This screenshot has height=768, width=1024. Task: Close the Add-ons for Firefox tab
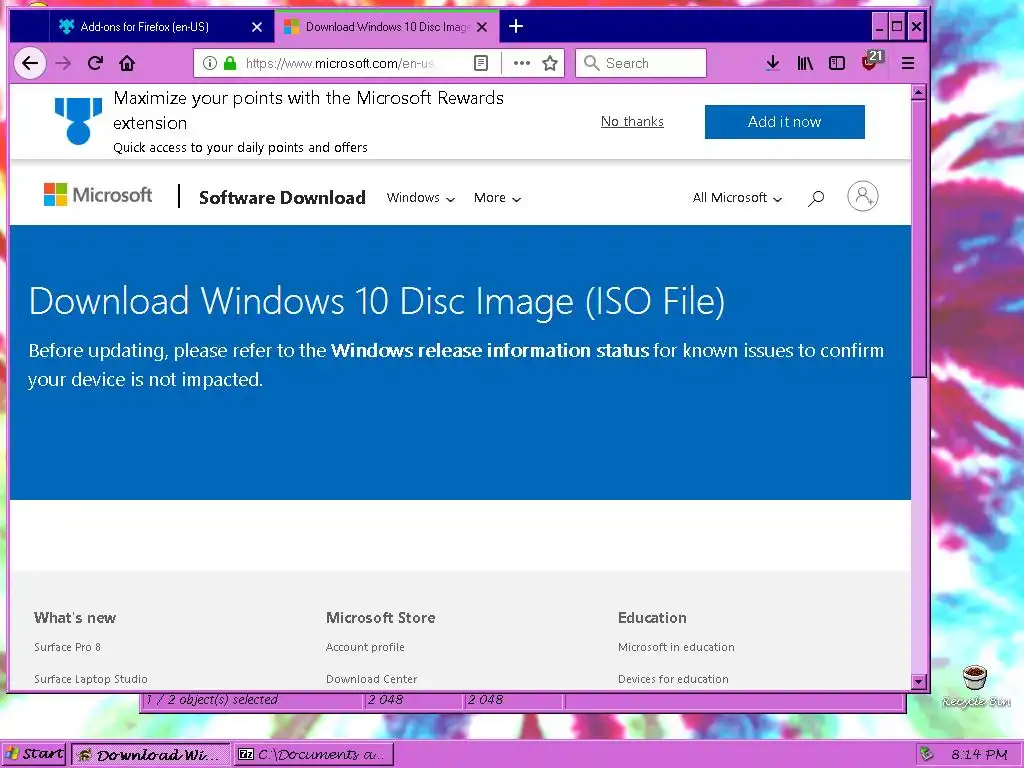coord(257,27)
